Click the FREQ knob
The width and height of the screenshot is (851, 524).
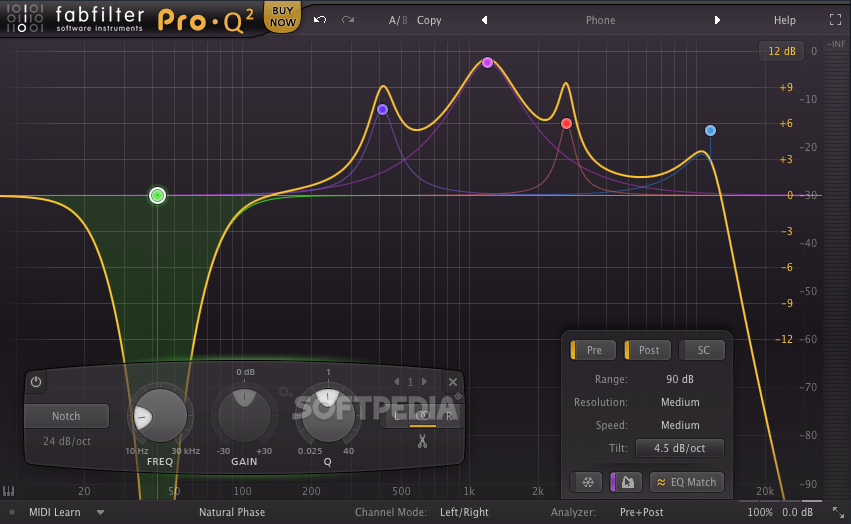point(160,415)
